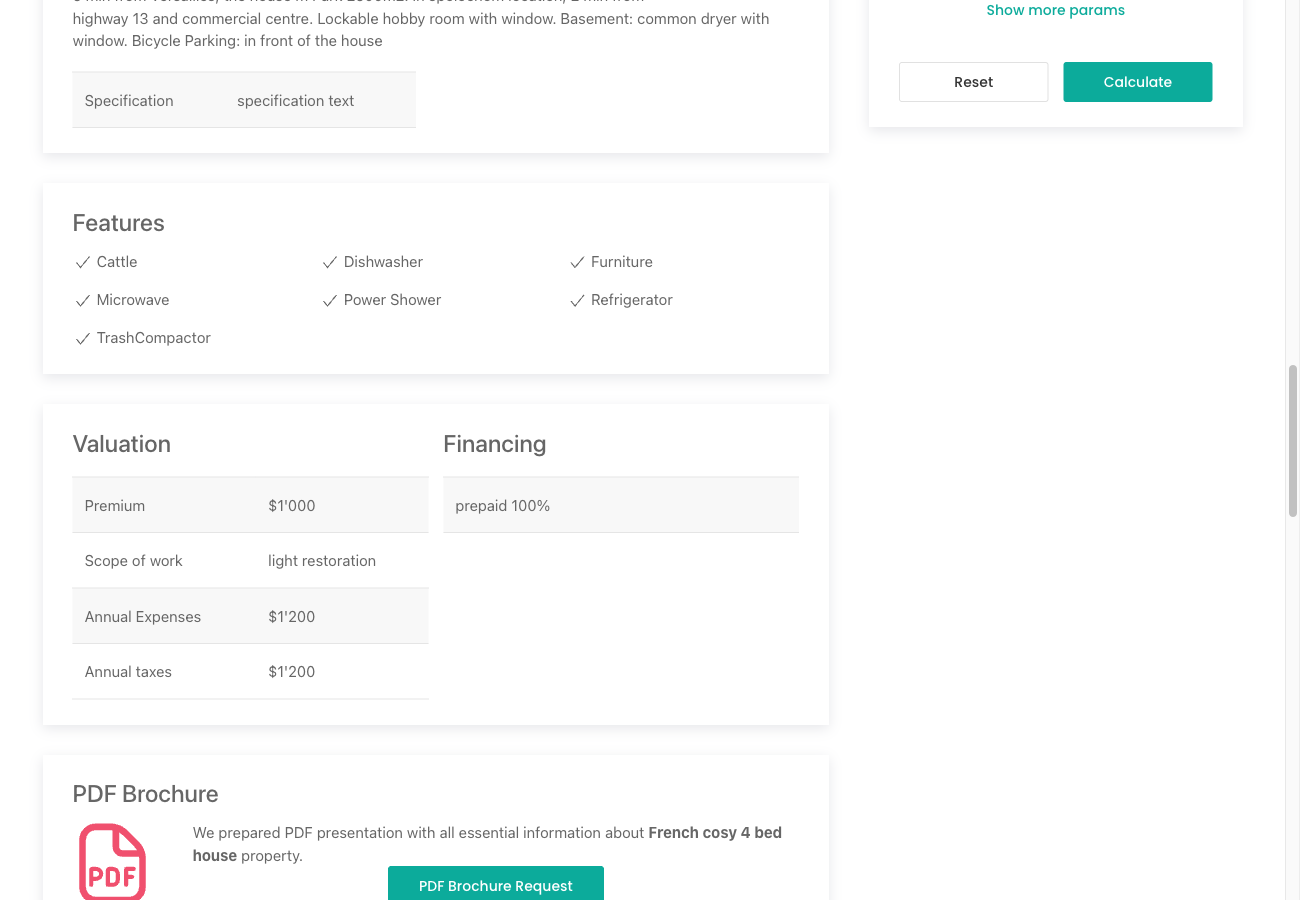Expand the calculator with Show more params
The image size is (1300, 900).
pos(1055,10)
